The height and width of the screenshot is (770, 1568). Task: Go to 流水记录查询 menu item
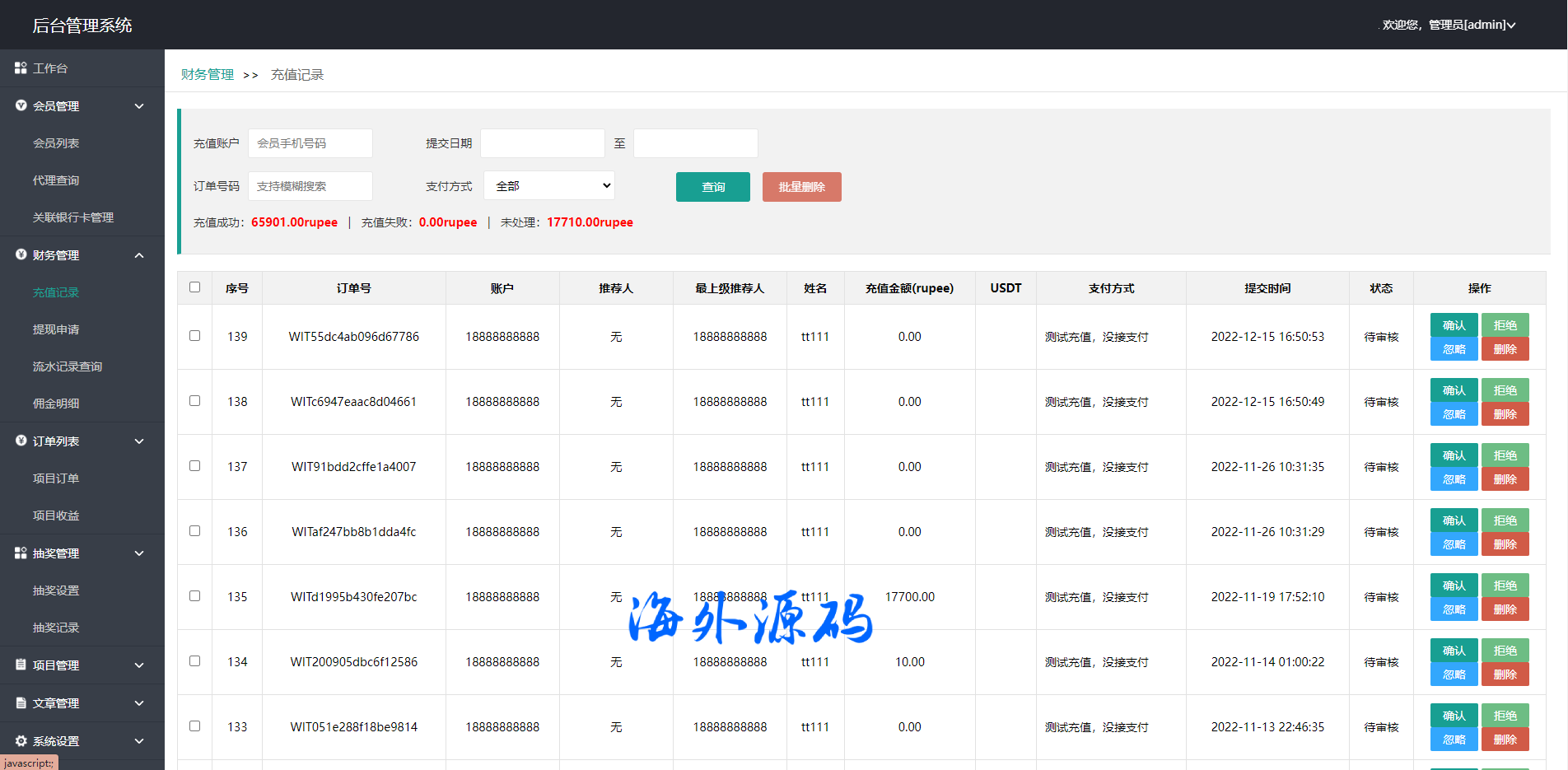68,366
